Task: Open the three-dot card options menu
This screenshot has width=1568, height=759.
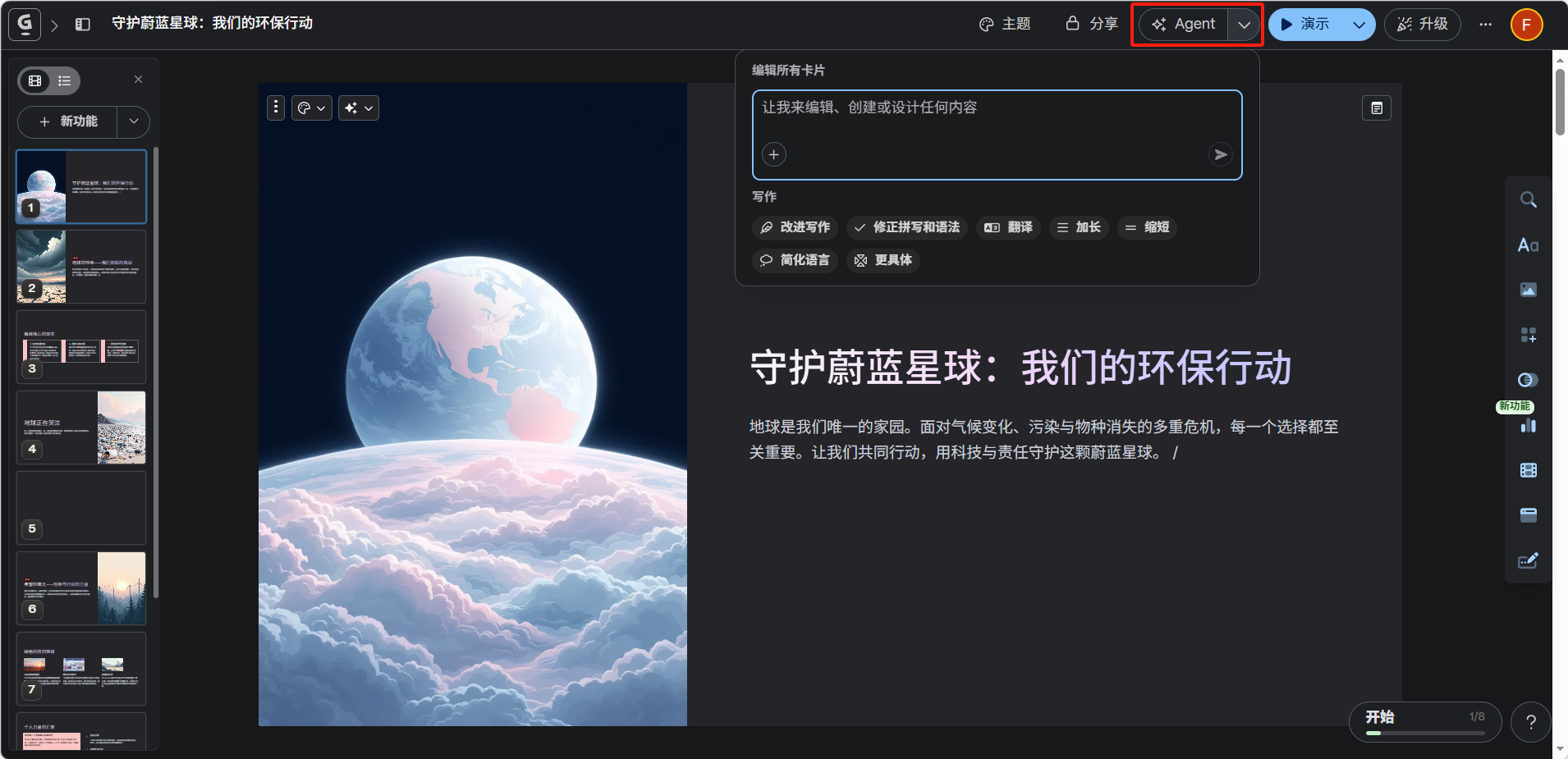Action: (x=276, y=107)
